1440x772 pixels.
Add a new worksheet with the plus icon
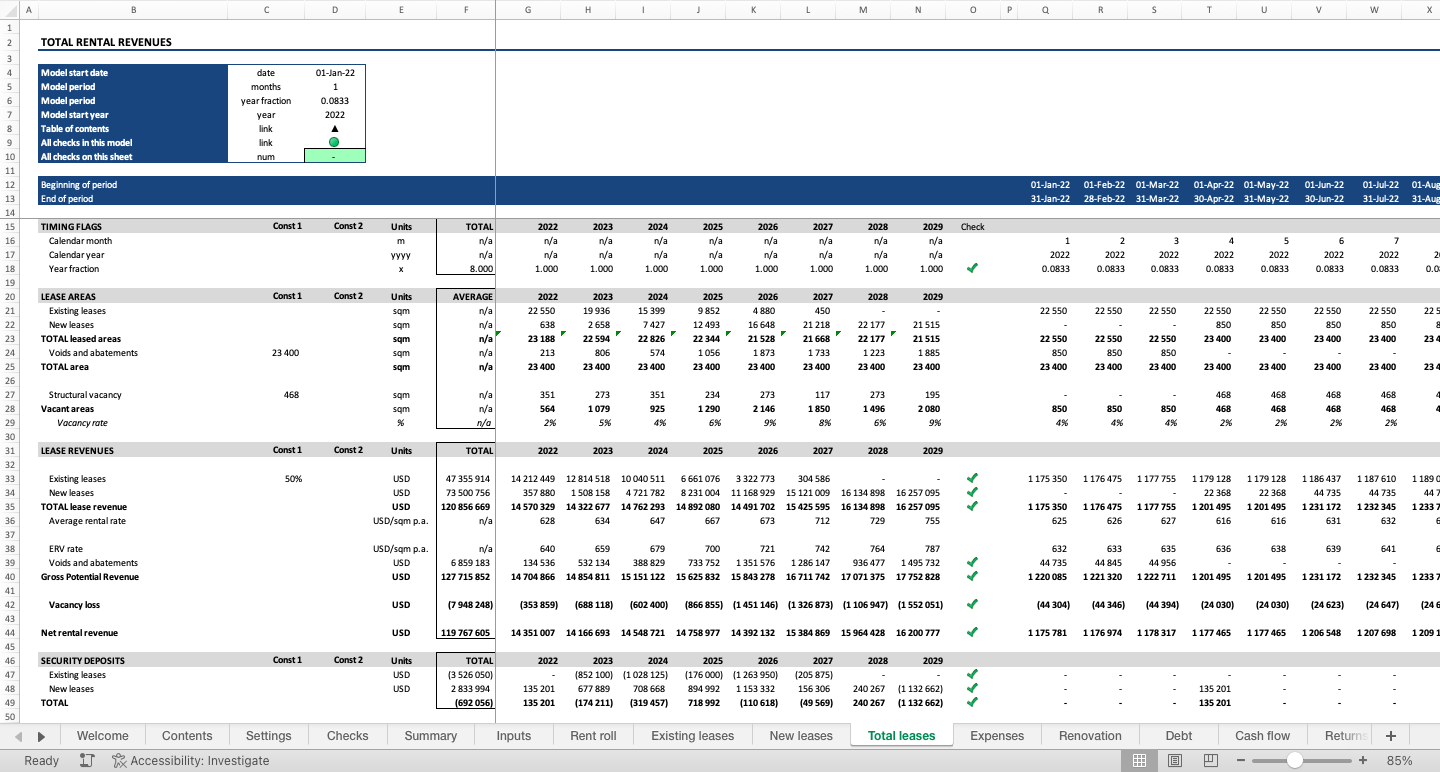(1390, 735)
